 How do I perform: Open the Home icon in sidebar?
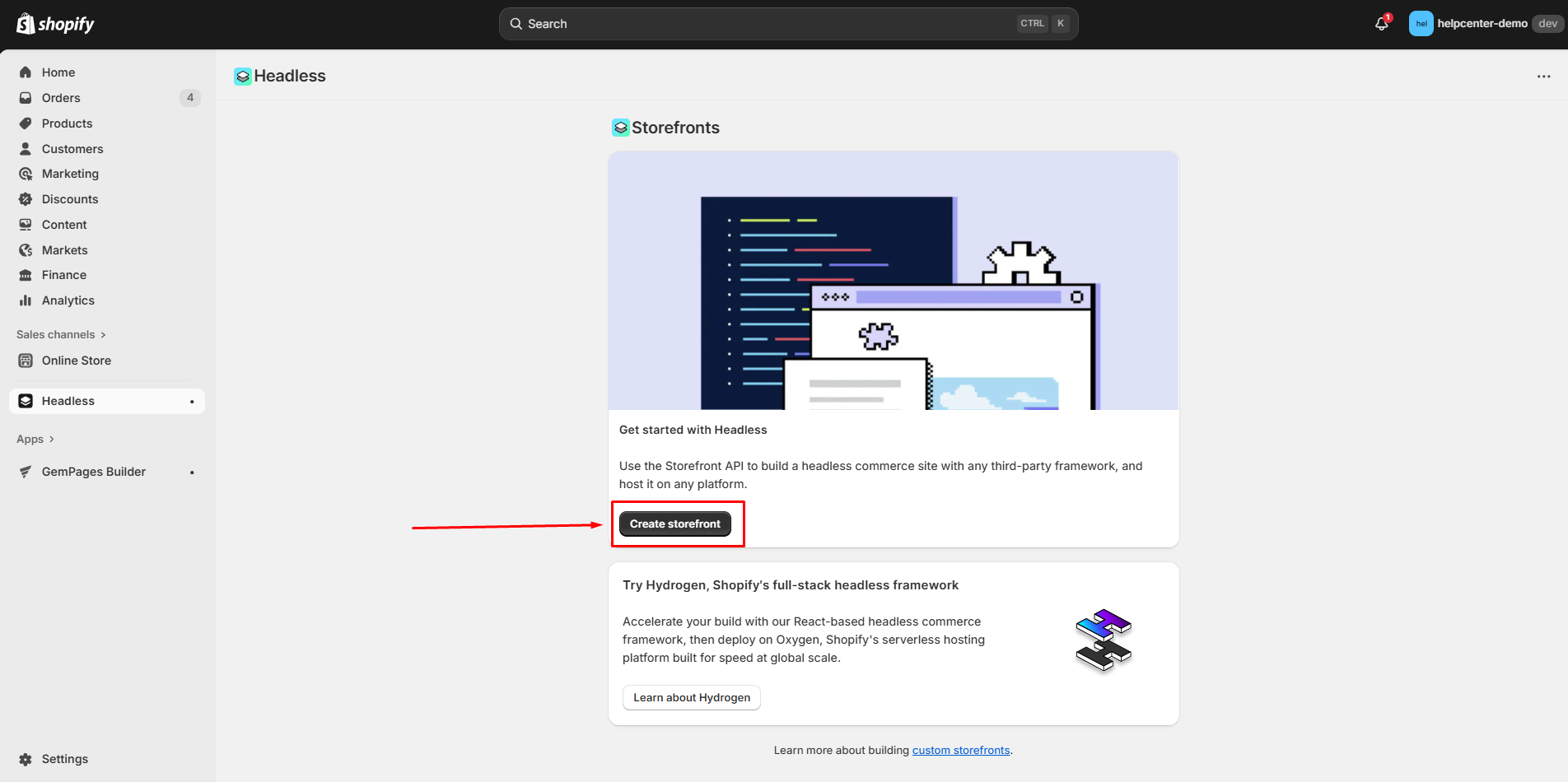click(x=26, y=72)
